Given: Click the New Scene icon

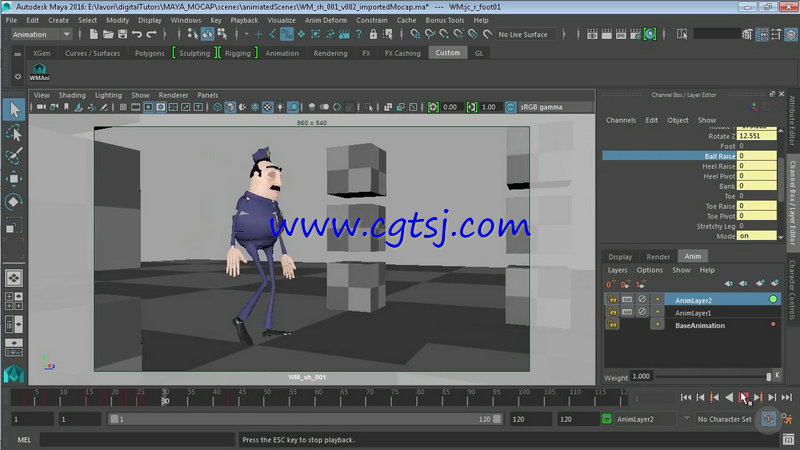Looking at the screenshot, I should point(93,34).
